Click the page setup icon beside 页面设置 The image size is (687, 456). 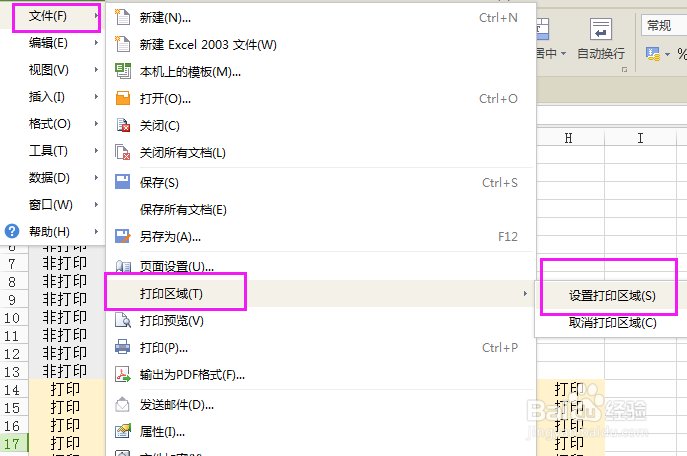coord(122,266)
